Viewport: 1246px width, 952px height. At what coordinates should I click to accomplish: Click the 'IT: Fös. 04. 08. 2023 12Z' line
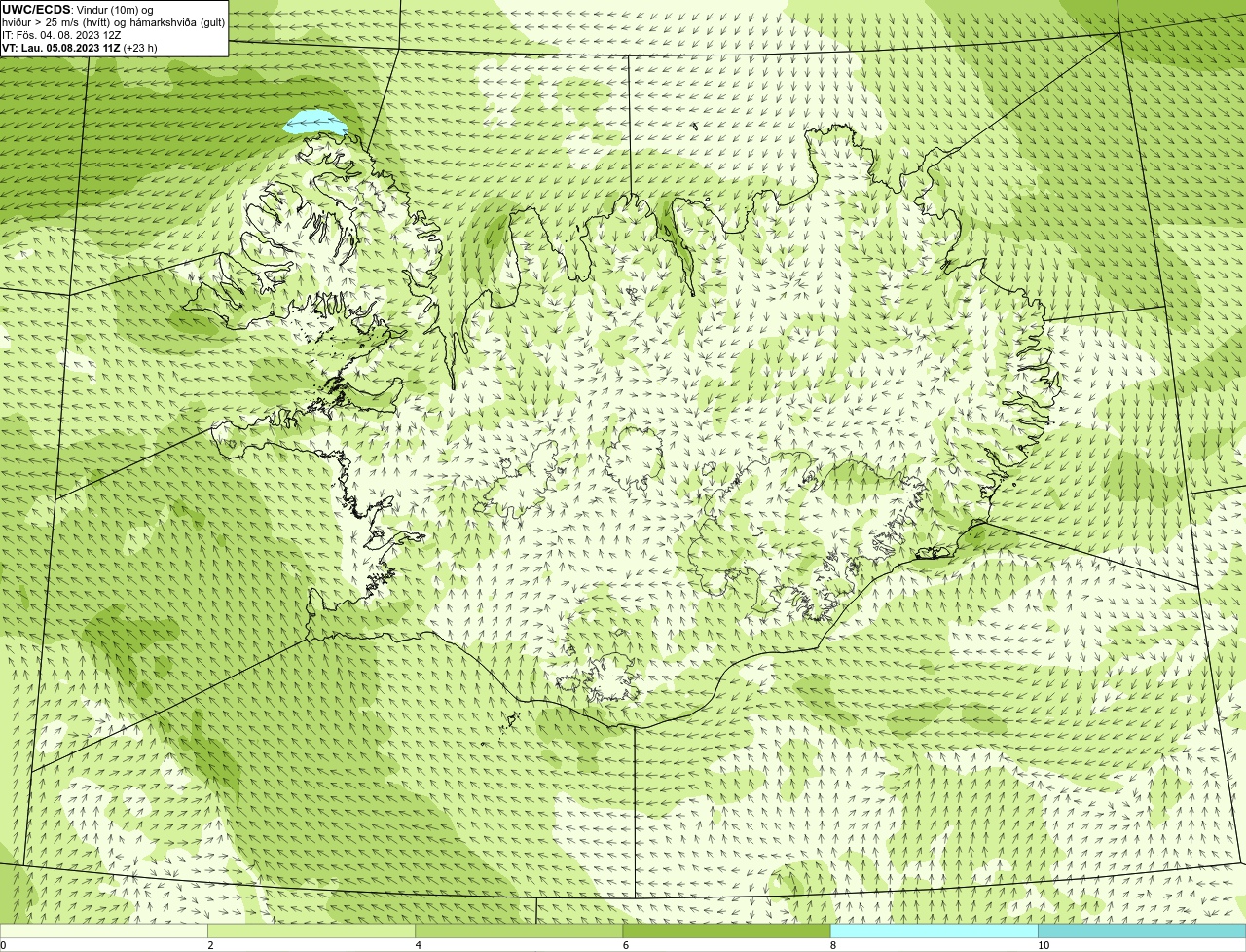click(x=61, y=35)
